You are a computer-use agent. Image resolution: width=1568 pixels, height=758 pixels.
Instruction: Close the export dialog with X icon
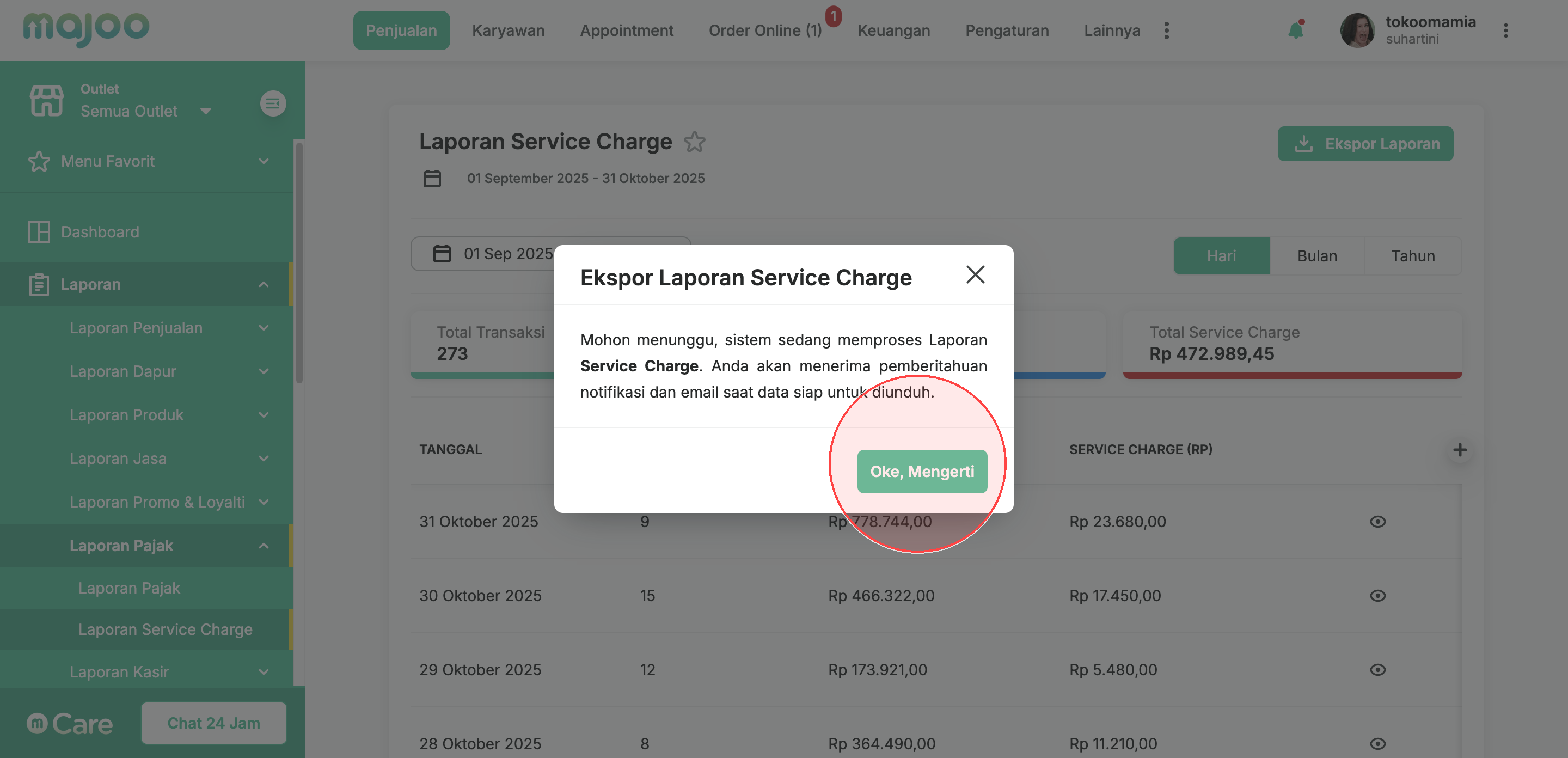click(975, 275)
